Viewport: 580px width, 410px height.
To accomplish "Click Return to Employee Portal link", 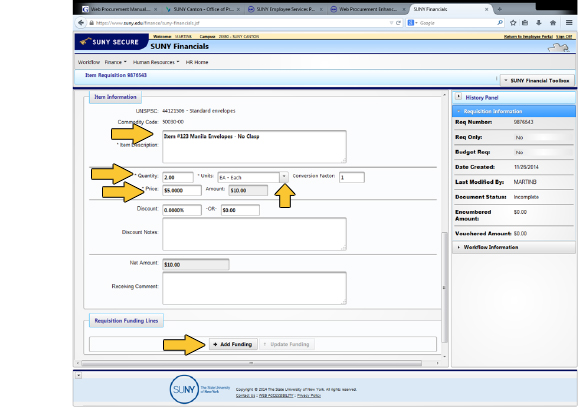I will point(528,37).
